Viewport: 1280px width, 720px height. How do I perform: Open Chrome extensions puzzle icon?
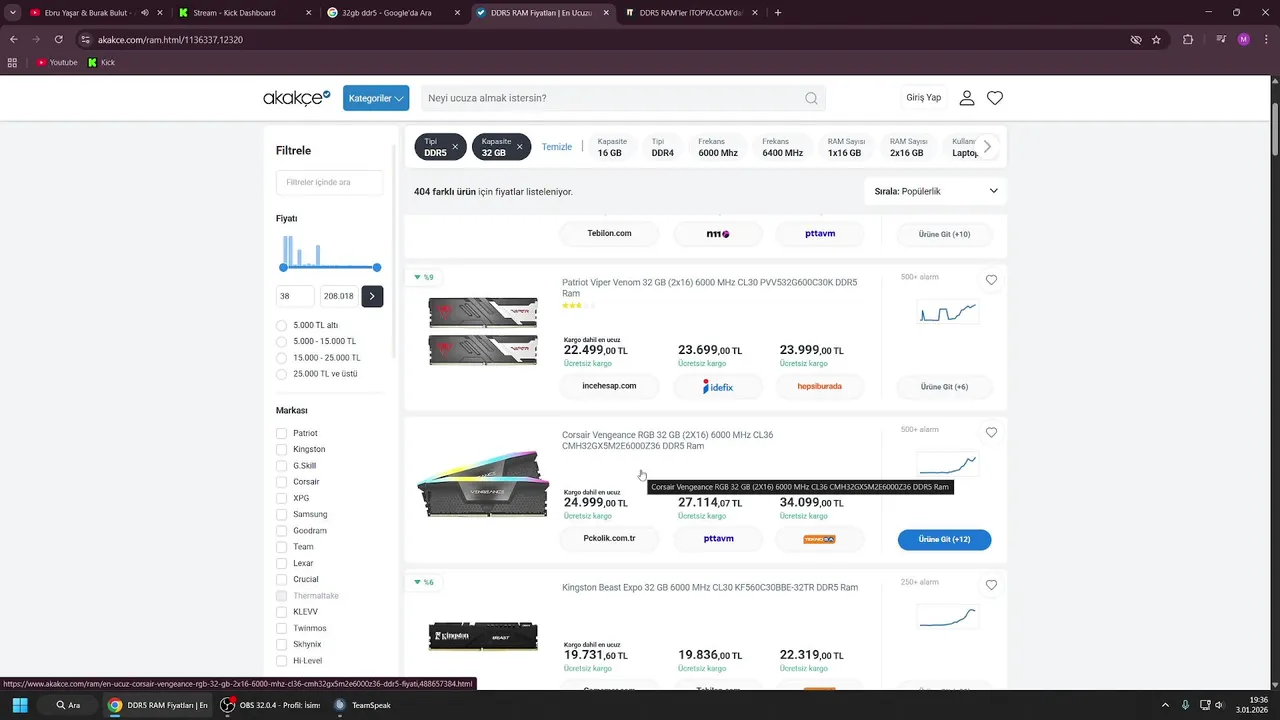pos(1188,39)
